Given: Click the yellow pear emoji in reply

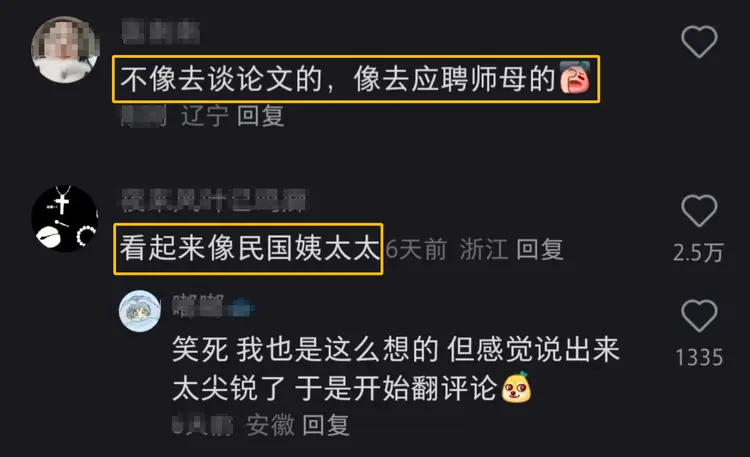Looking at the screenshot, I should [x=516, y=387].
